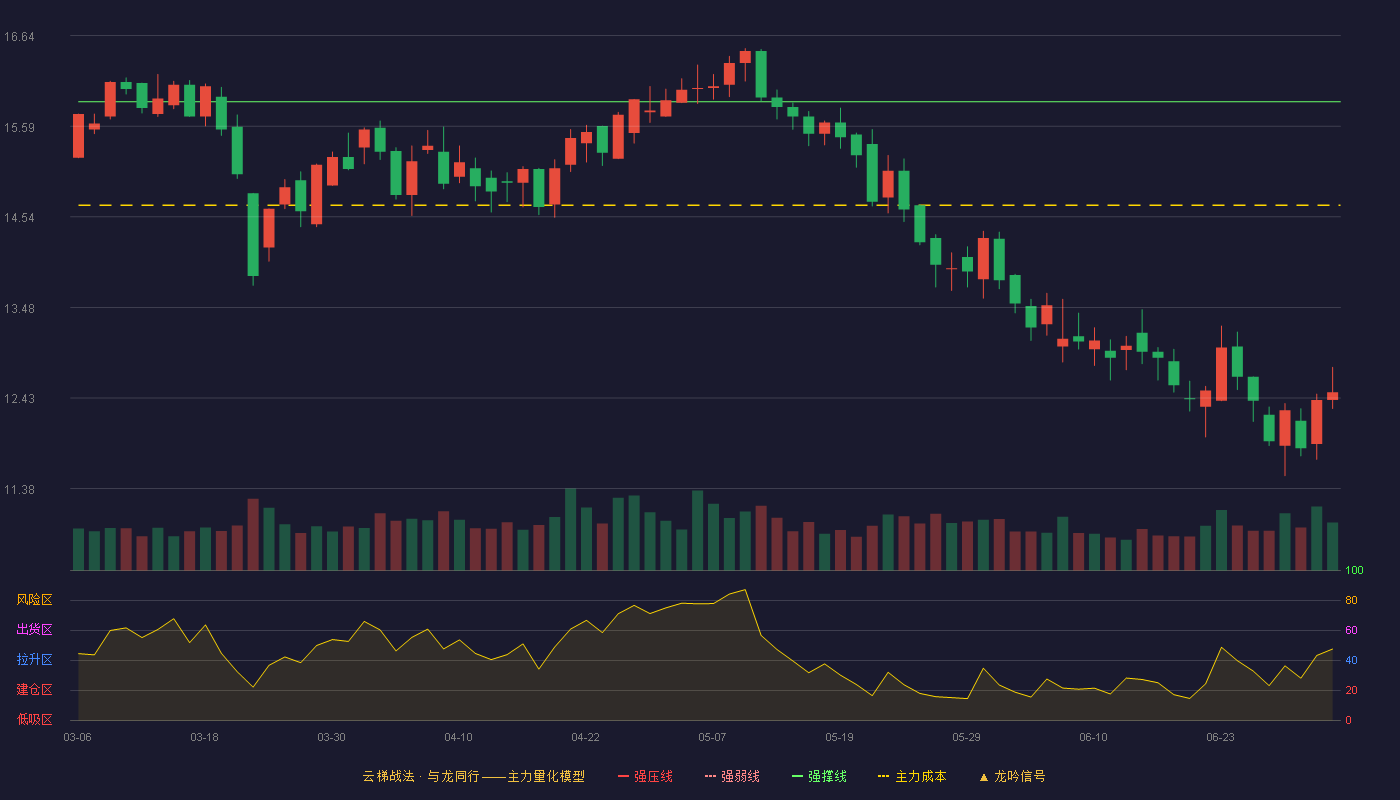Select the 低吸区 zone label
Viewport: 1400px width, 800px height.
pos(34,720)
